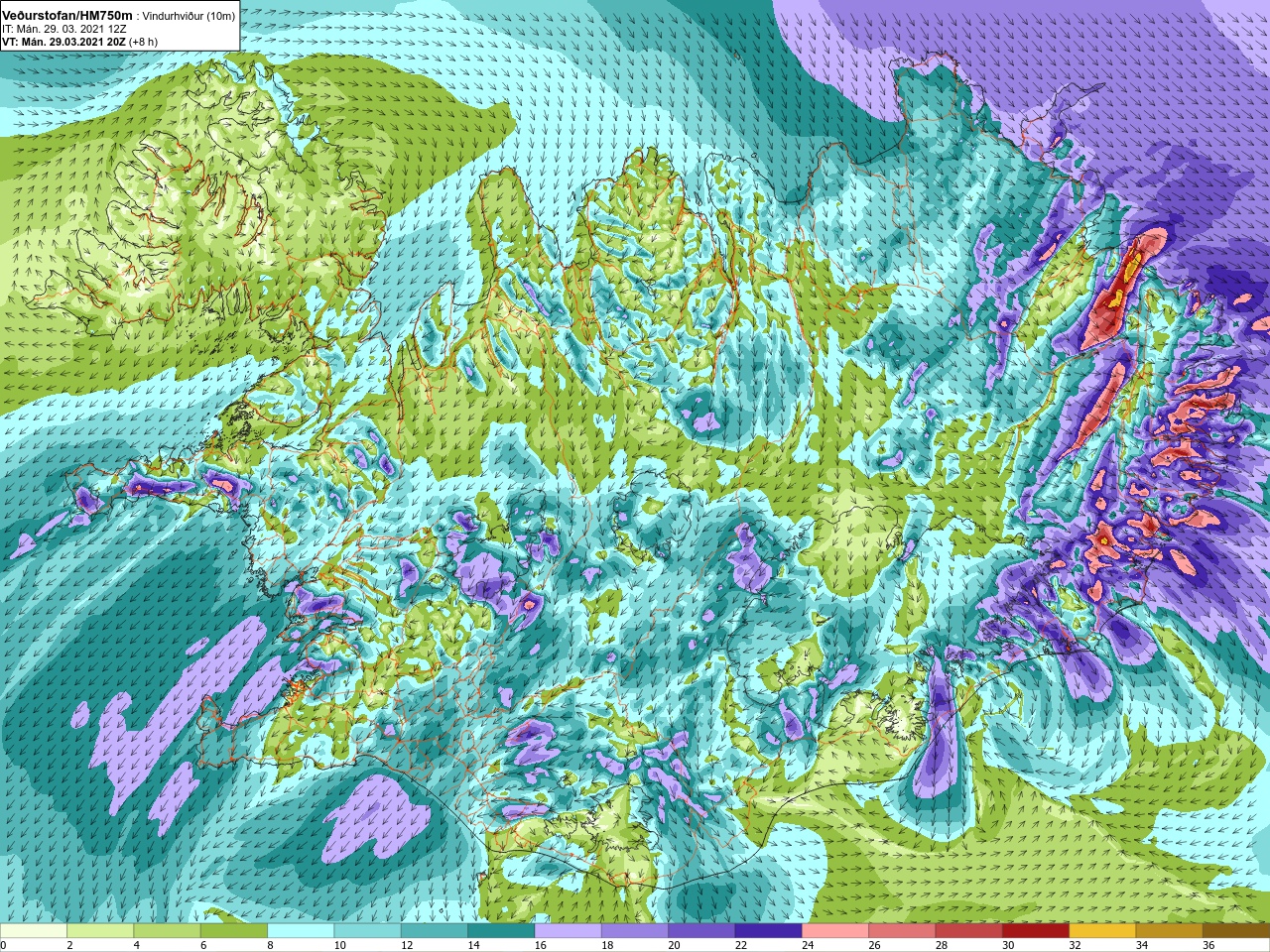This screenshot has width=1270, height=952.
Task: Pick the 32–34 yellow-gold legend swatch
Action: [x=1102, y=930]
